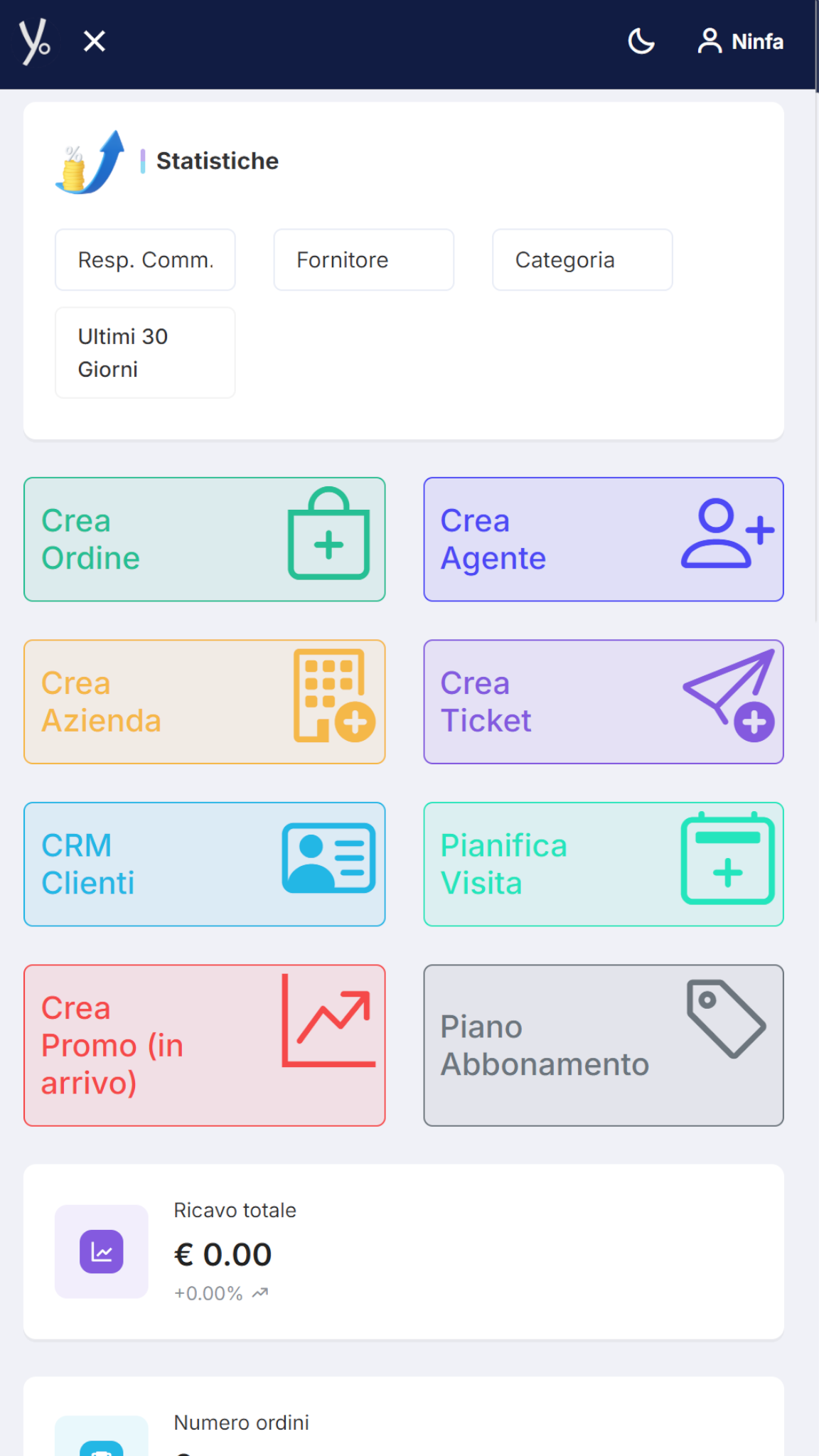Screen dimensions: 819x1456
Task: Click the building plus icon on Crea Azienda
Action: click(333, 696)
